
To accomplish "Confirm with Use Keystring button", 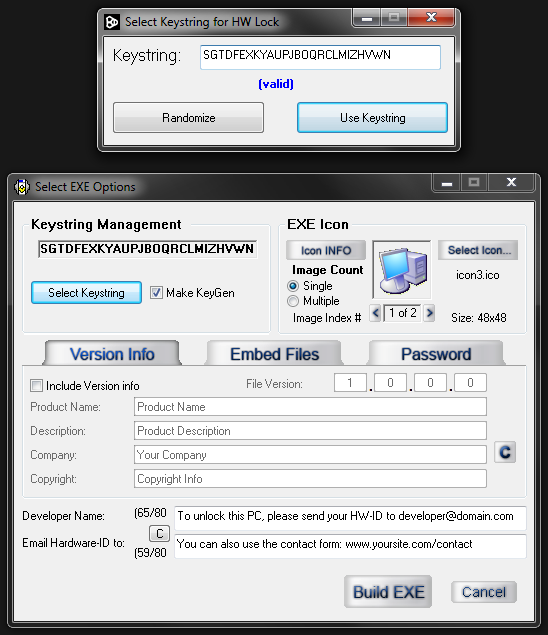I will coord(372,118).
